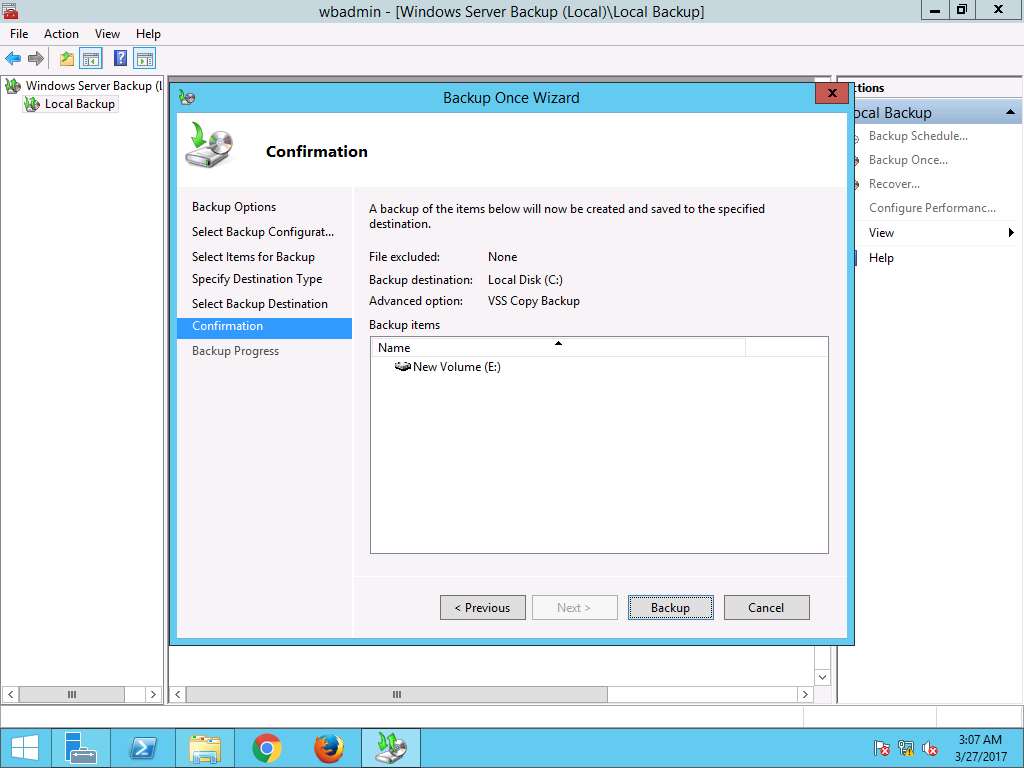Click the Back arrow toolbar icon
1024x768 pixels.
(13, 59)
